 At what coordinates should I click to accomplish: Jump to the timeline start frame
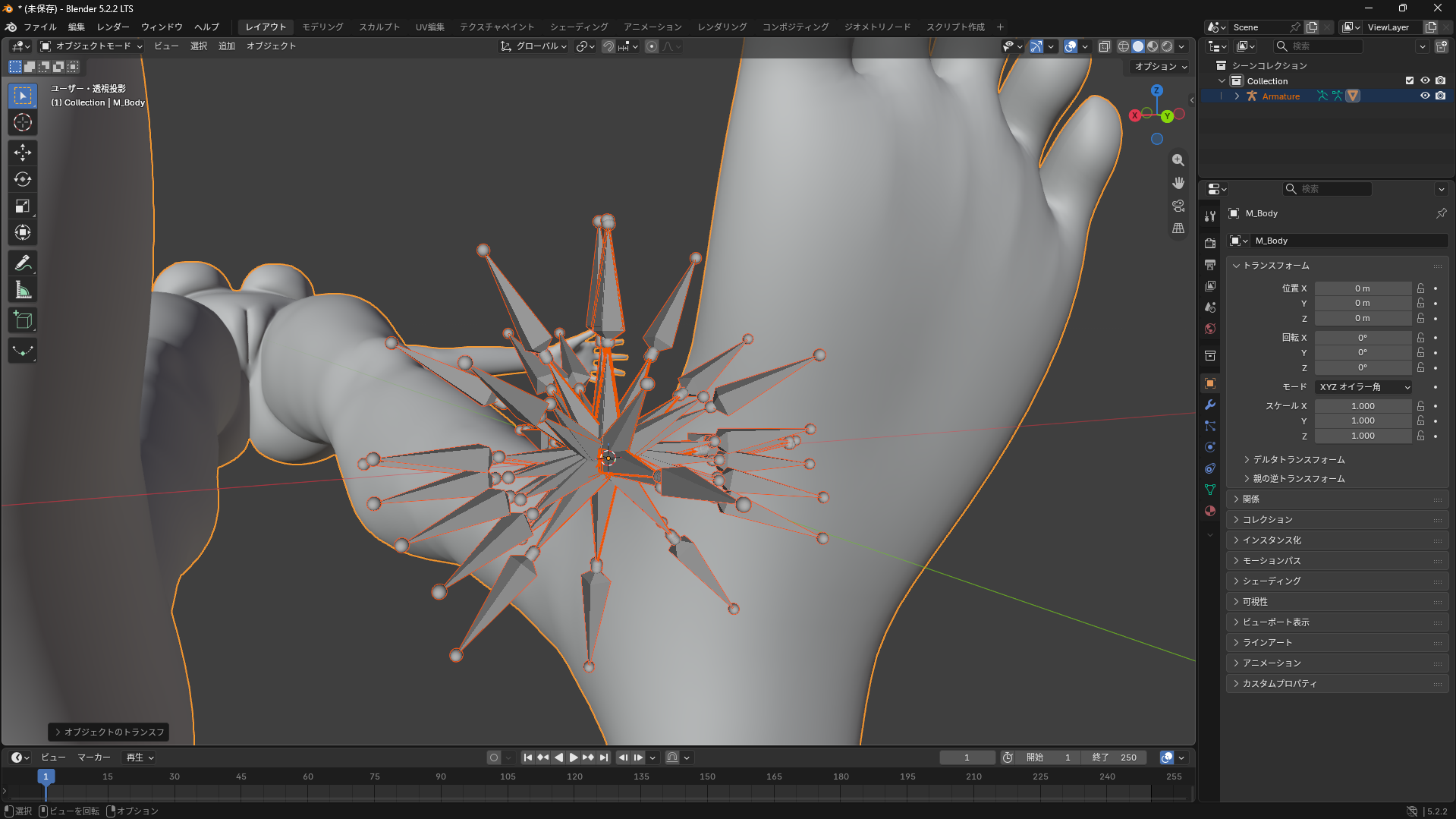(x=528, y=758)
